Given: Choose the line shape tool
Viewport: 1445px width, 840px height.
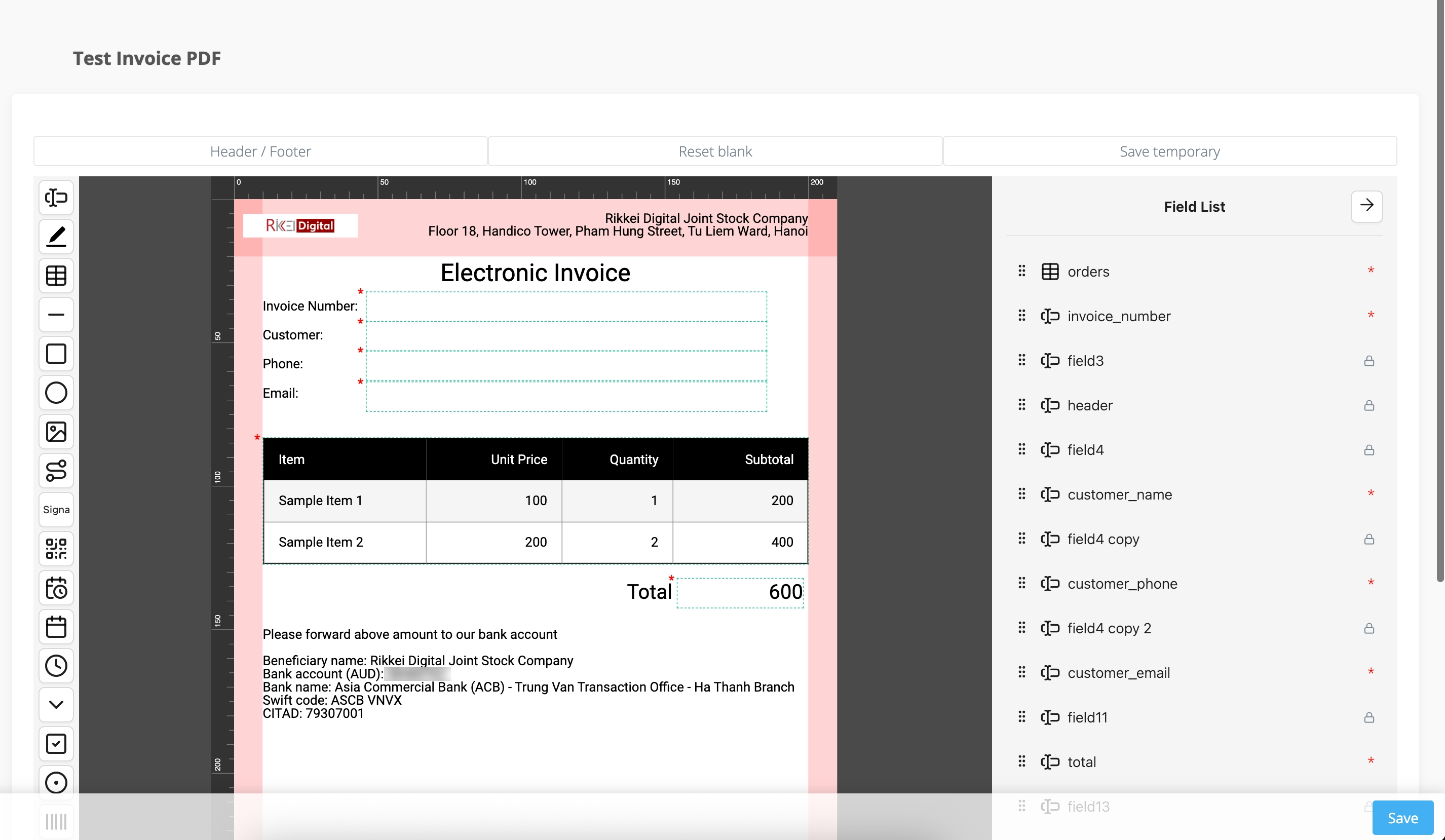Looking at the screenshot, I should tap(56, 314).
